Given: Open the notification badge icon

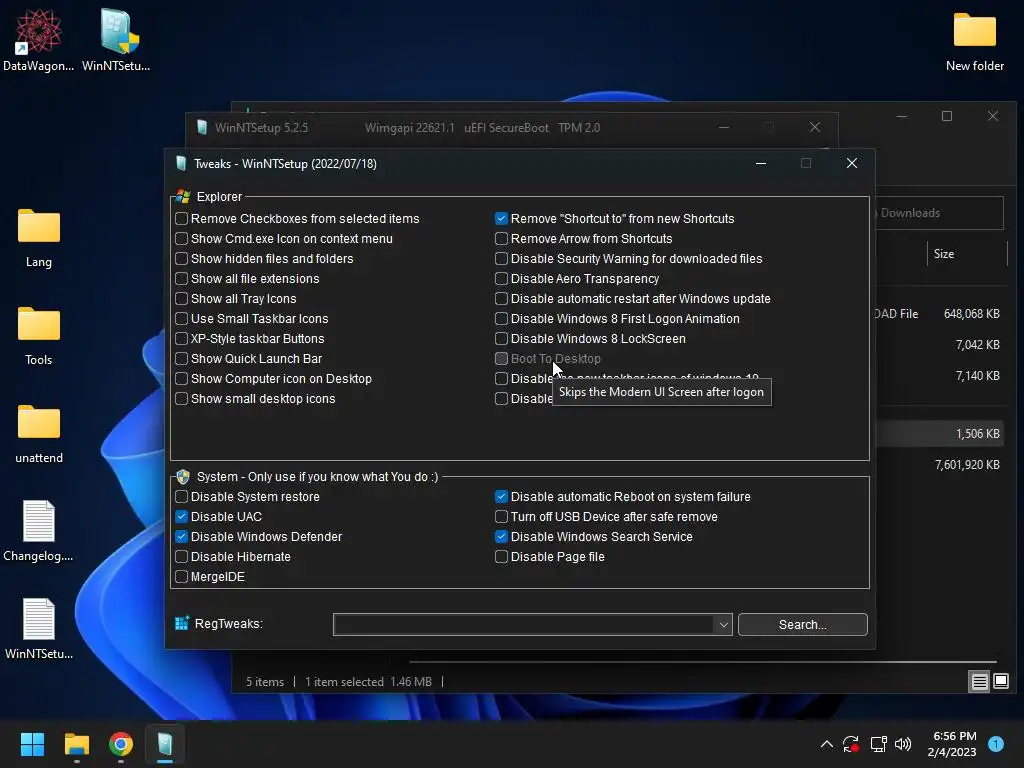Looking at the screenshot, I should (996, 744).
